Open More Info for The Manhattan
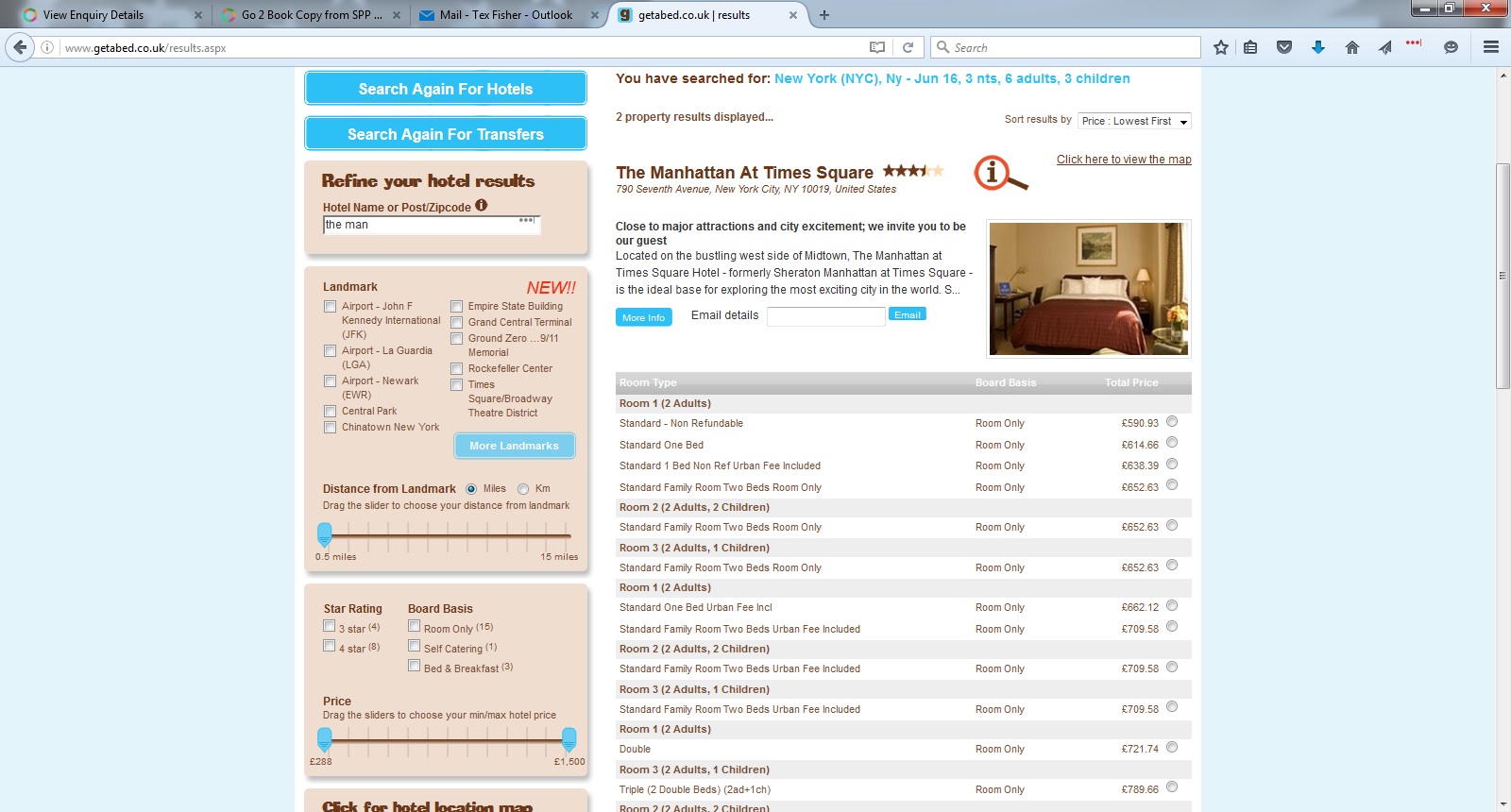Image resolution: width=1511 pixels, height=812 pixels. coord(644,317)
